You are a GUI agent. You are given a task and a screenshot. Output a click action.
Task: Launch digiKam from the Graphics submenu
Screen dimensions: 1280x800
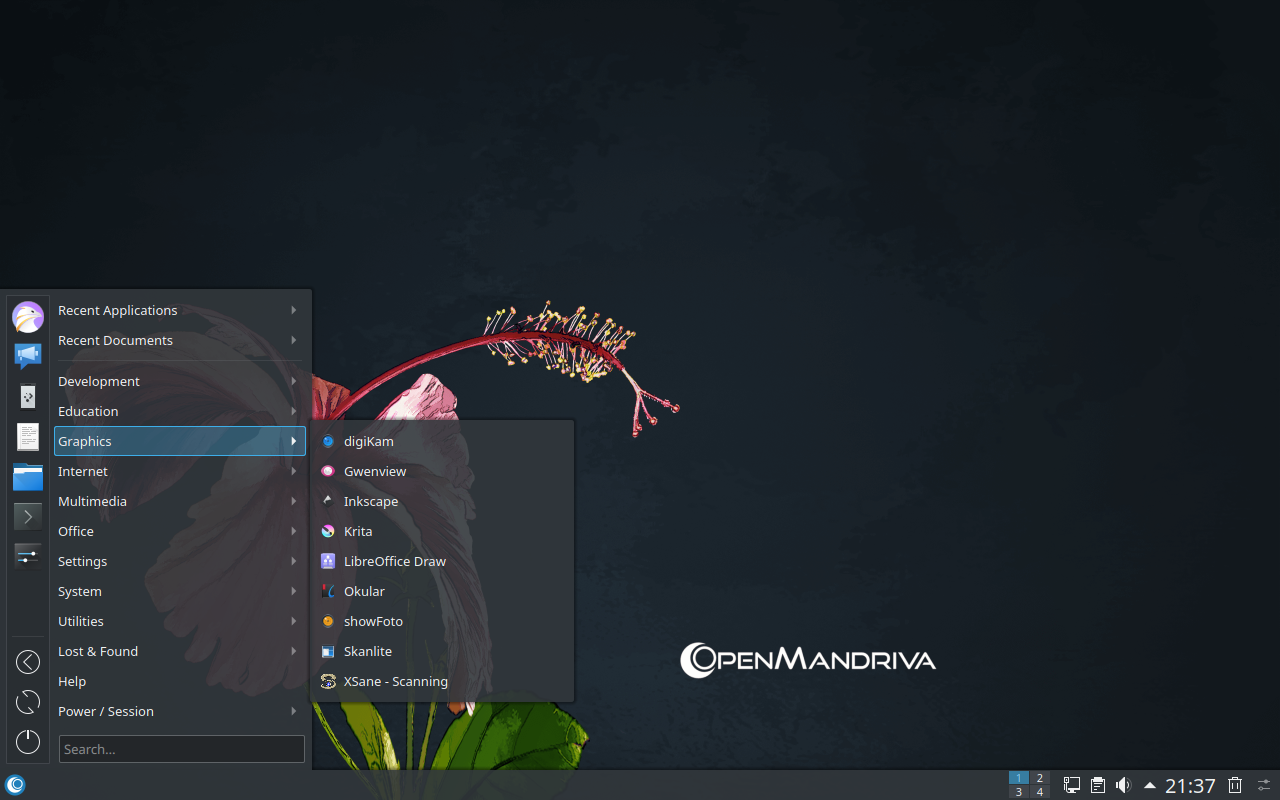pos(369,441)
